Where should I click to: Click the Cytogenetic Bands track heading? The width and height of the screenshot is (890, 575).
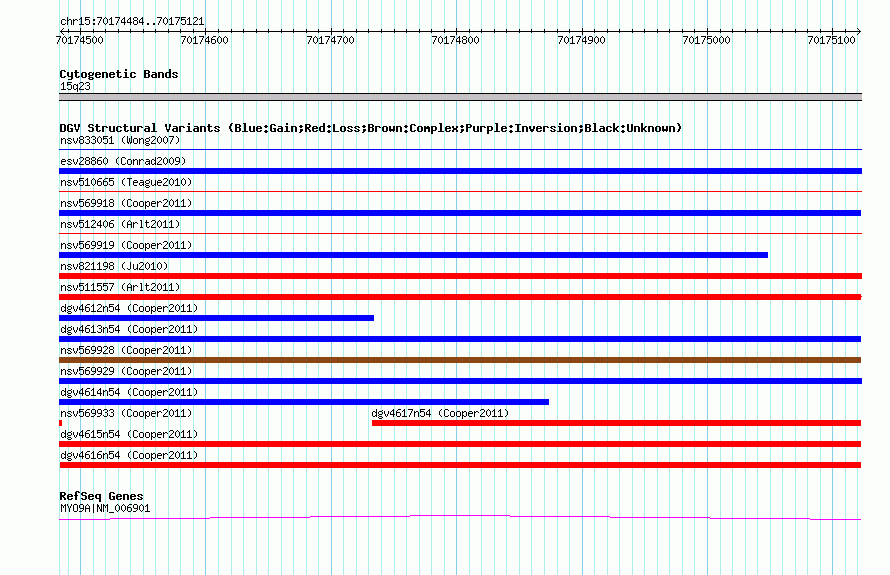(119, 74)
